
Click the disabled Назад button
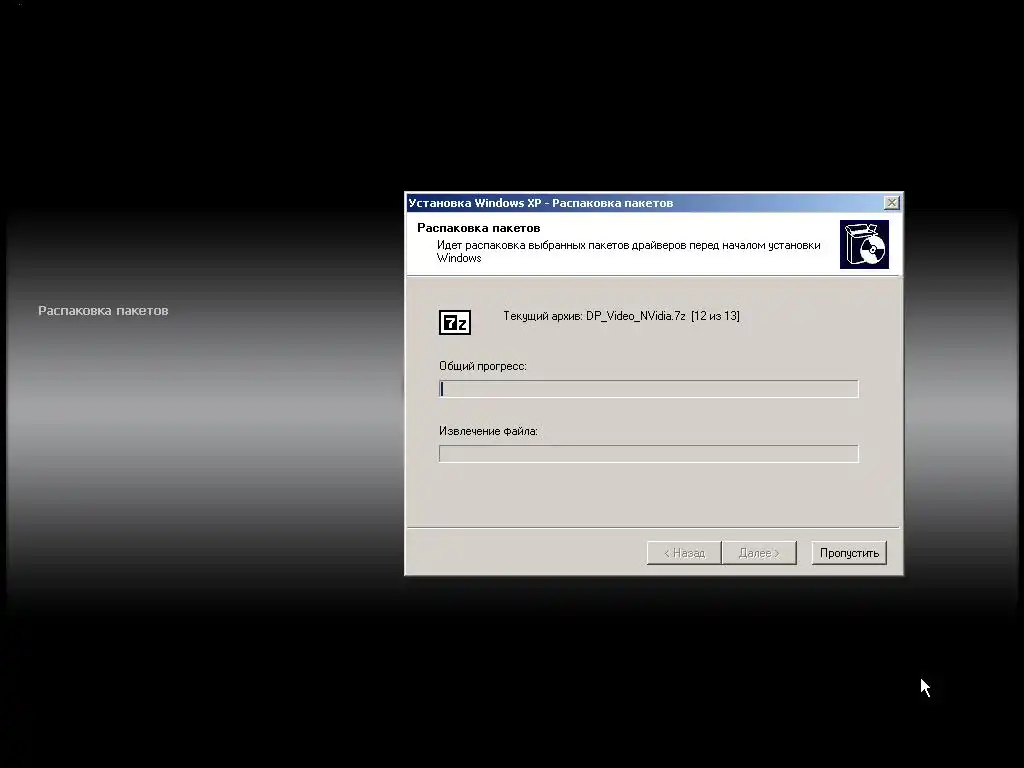tap(684, 553)
